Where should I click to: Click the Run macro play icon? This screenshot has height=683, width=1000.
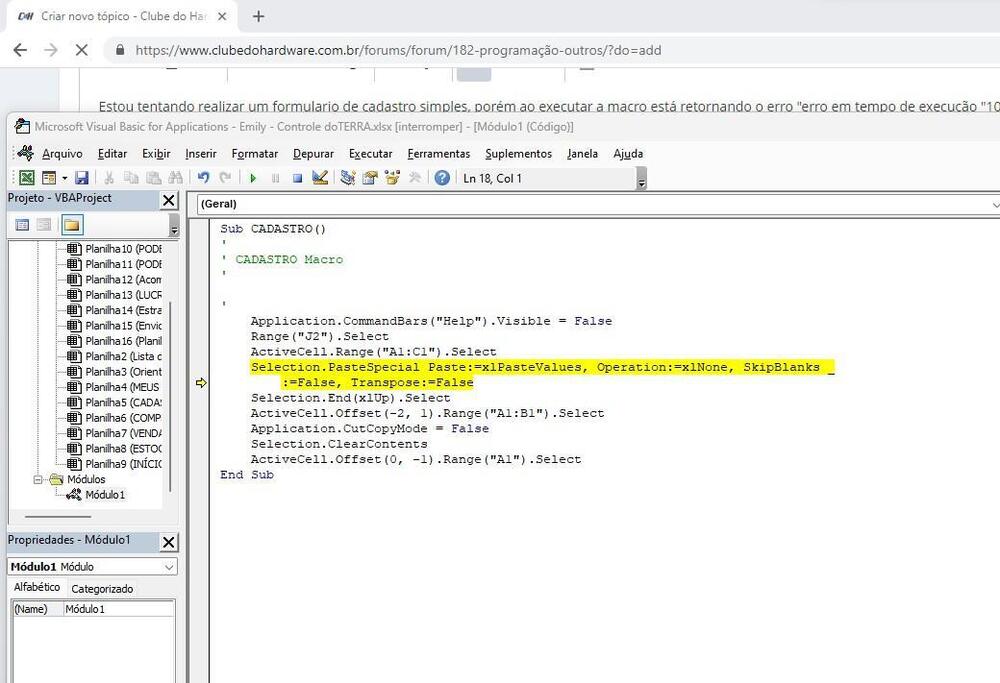click(x=253, y=178)
